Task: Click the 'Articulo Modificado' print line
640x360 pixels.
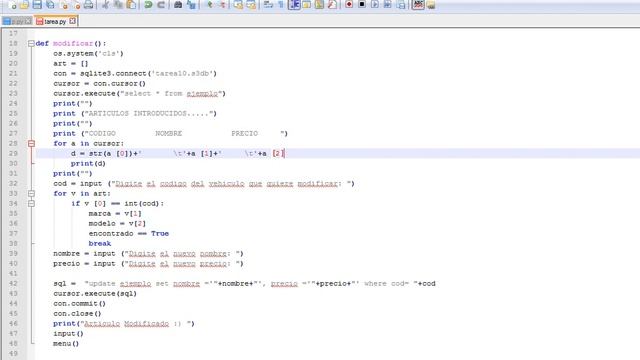Action: coord(124,323)
